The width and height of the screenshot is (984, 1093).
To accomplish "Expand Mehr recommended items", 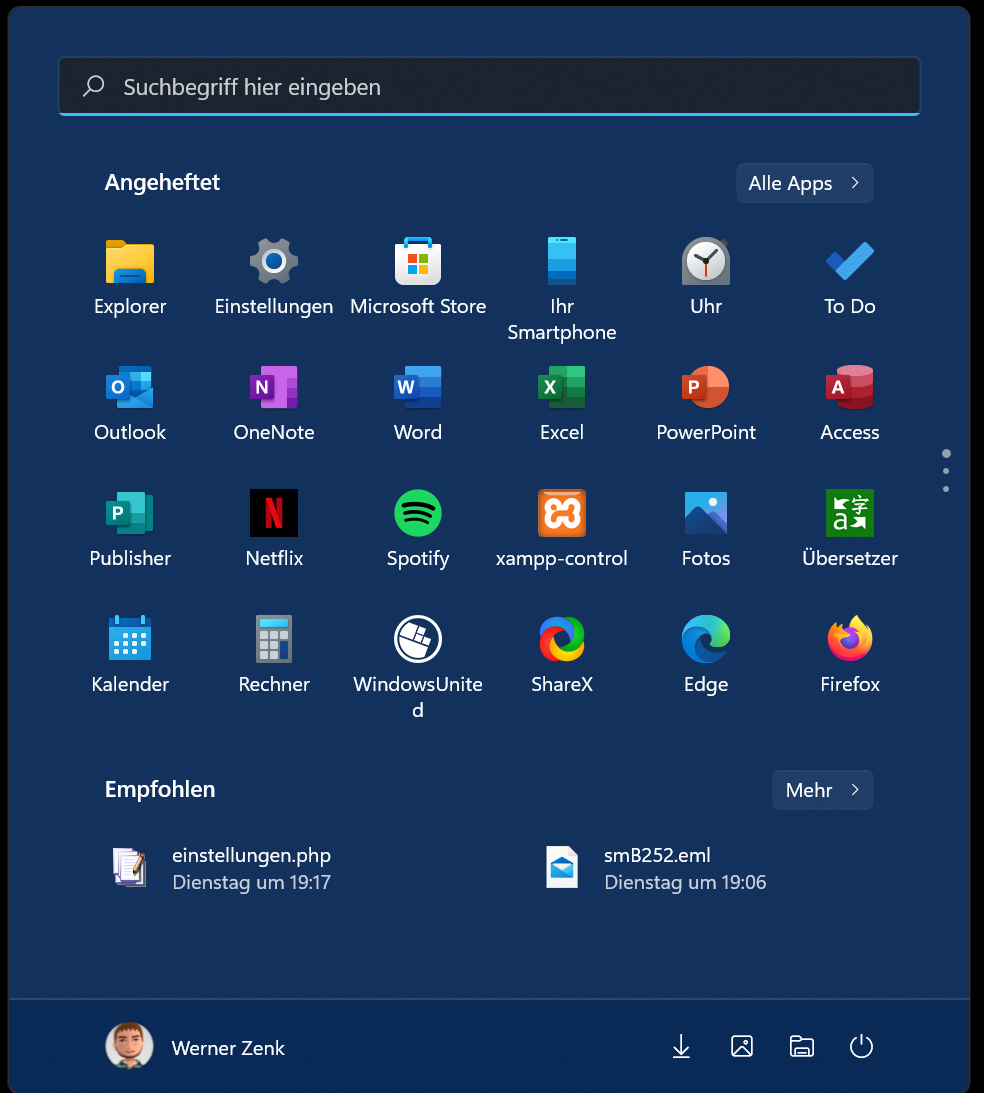I will point(822,790).
